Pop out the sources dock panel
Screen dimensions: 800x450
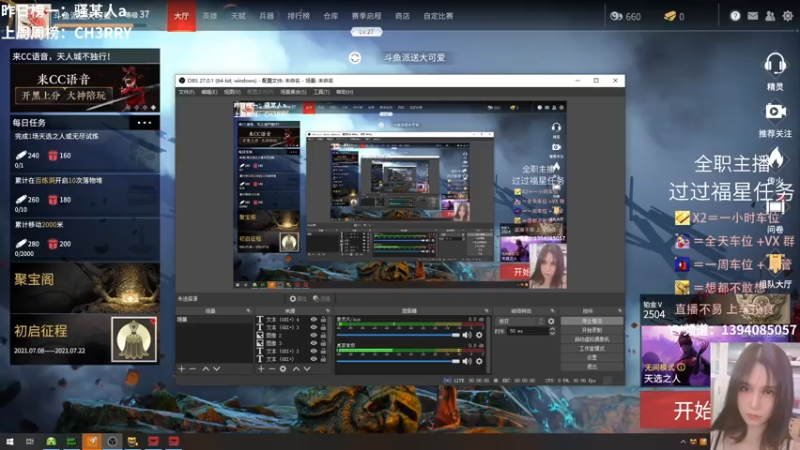(328, 311)
